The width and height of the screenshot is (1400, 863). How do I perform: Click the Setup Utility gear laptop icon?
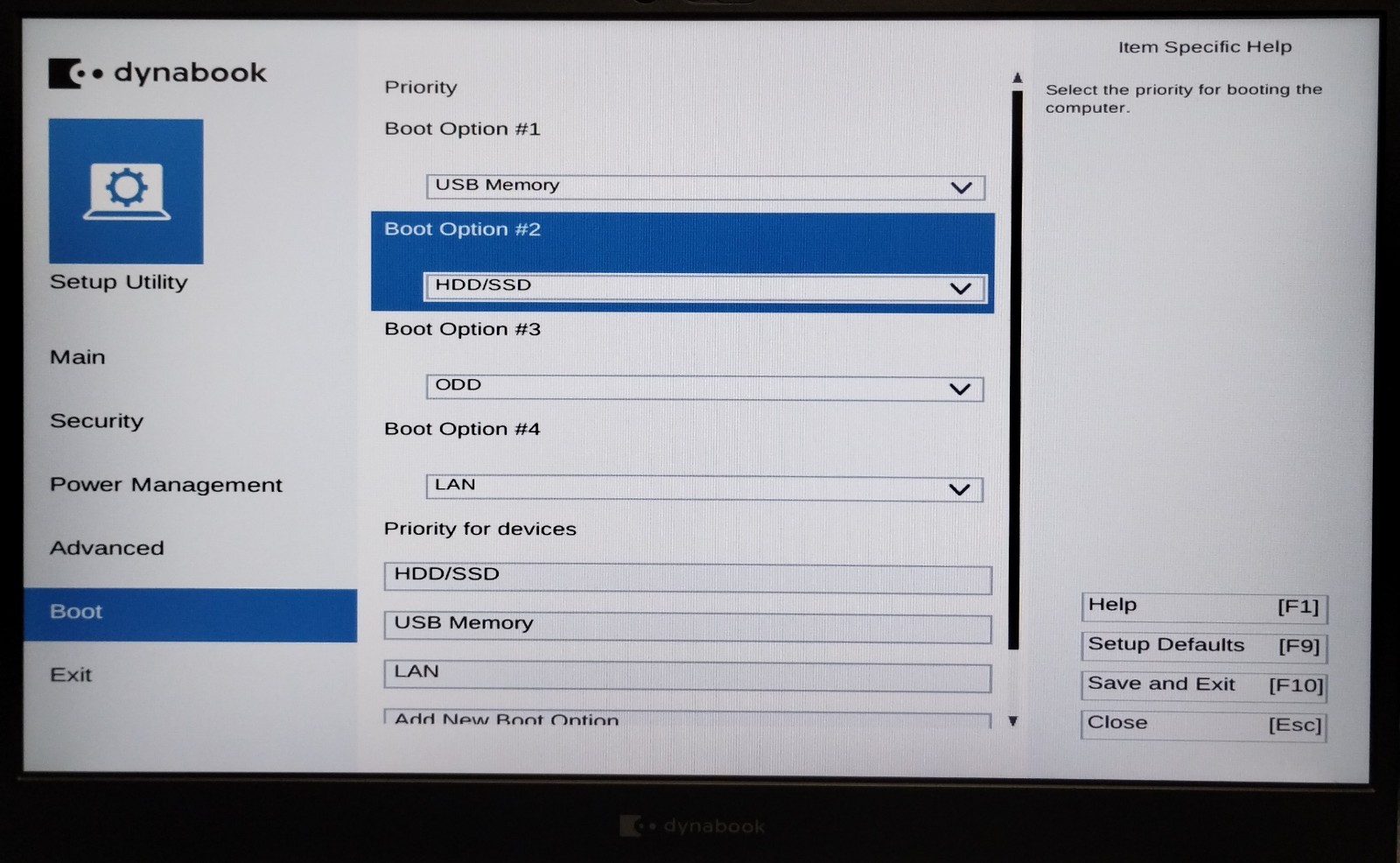126,191
